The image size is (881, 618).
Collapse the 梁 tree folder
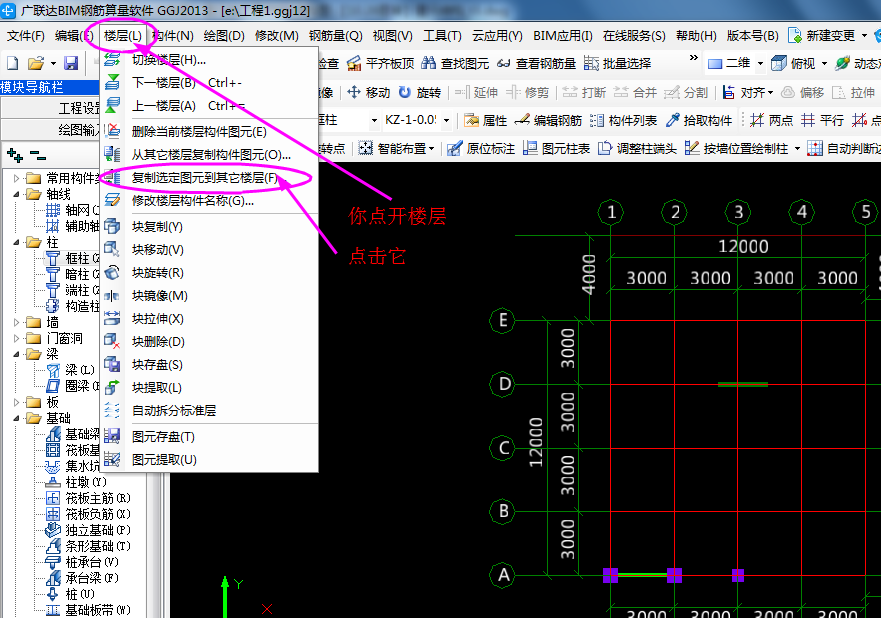coord(16,355)
